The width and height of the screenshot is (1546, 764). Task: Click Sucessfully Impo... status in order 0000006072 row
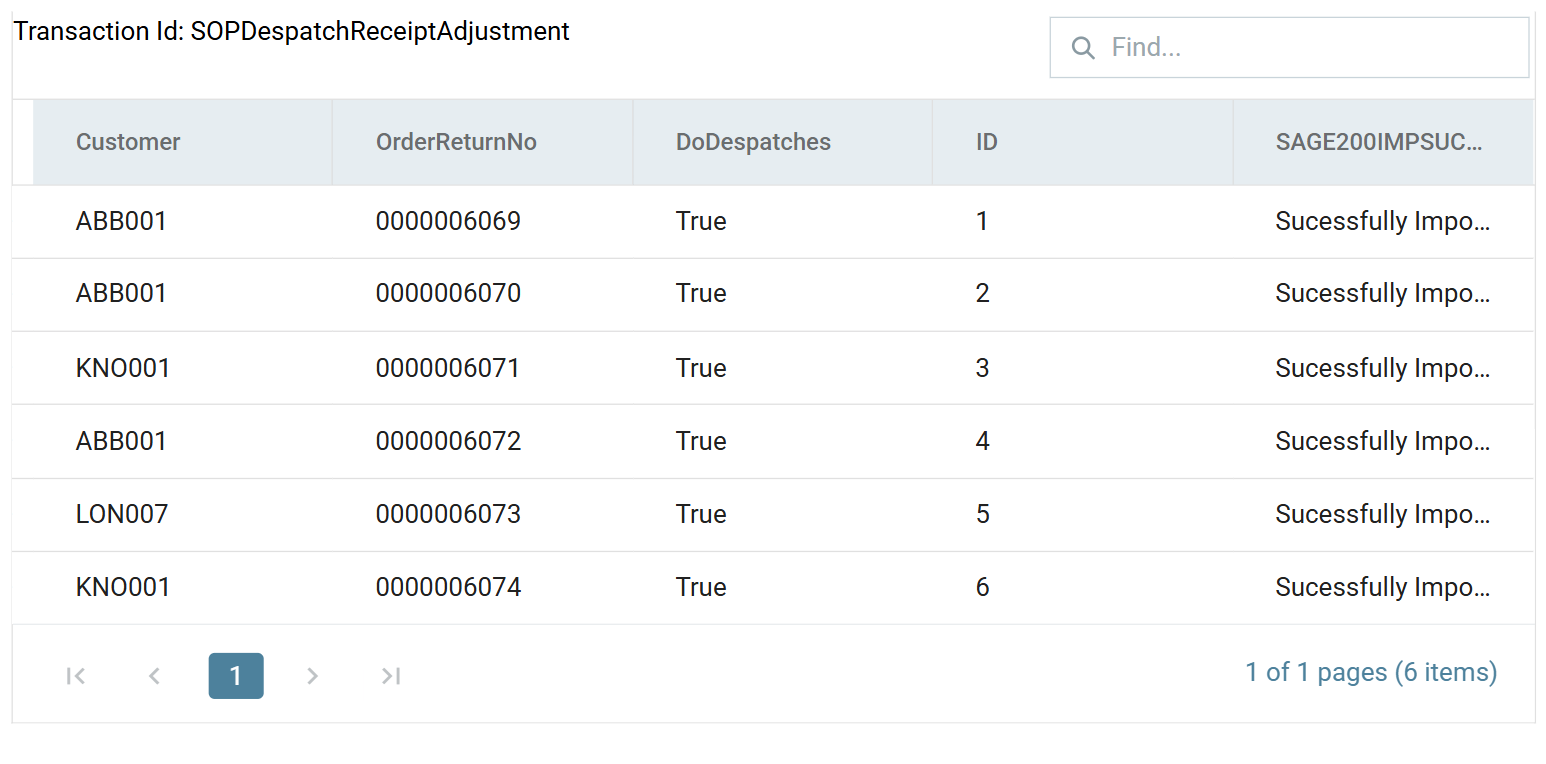1383,441
